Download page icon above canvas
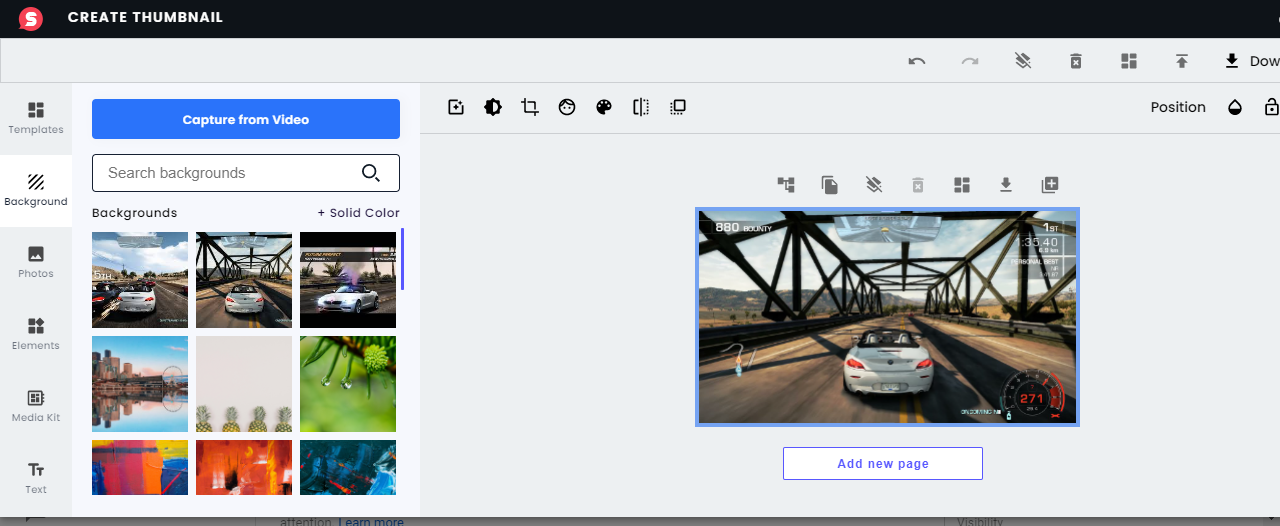 click(1006, 185)
